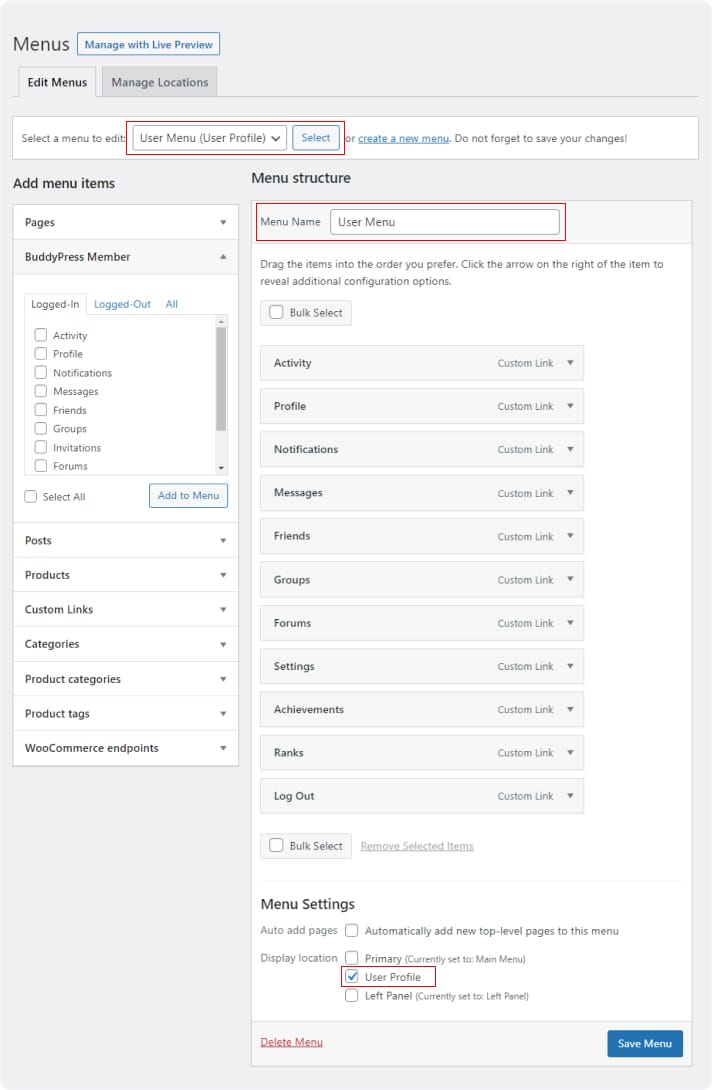Click the Forums item disclosure arrow
Screen dimensions: 712x1090
(570, 623)
